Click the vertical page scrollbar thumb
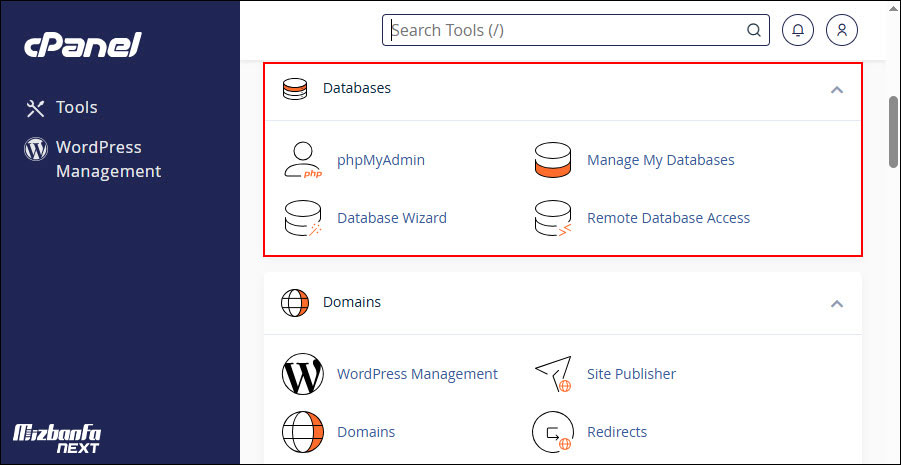Image resolution: width=901 pixels, height=465 pixels. [x=894, y=132]
